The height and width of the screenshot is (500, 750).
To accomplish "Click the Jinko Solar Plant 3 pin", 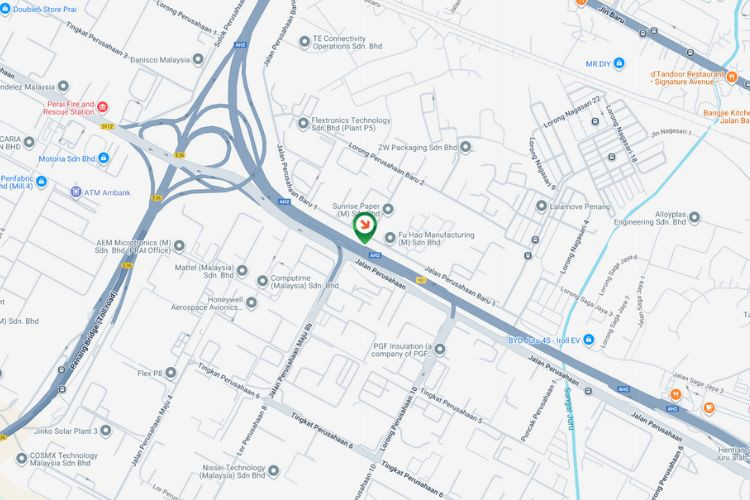I will 106,431.
